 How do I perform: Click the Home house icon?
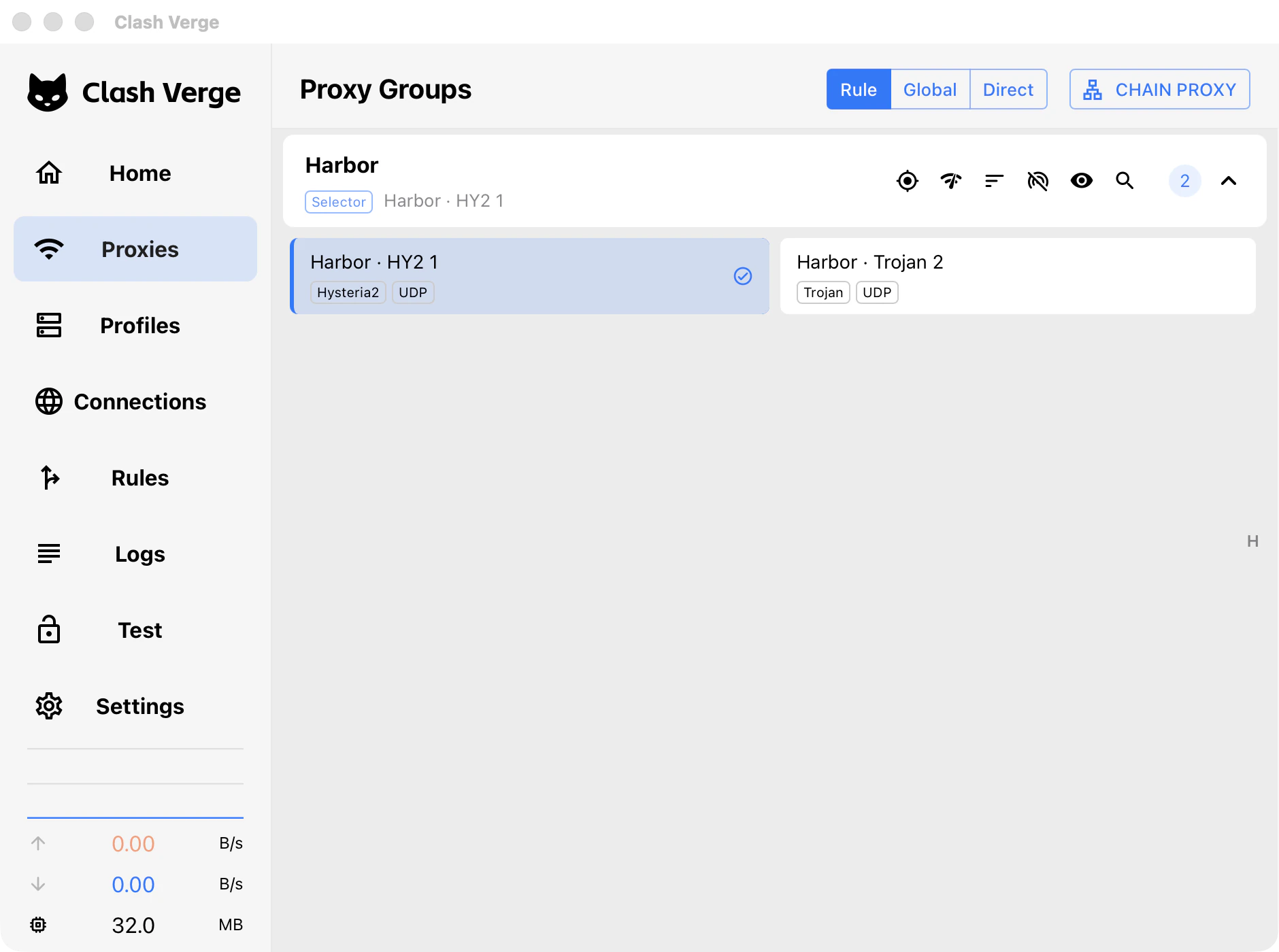click(x=49, y=173)
